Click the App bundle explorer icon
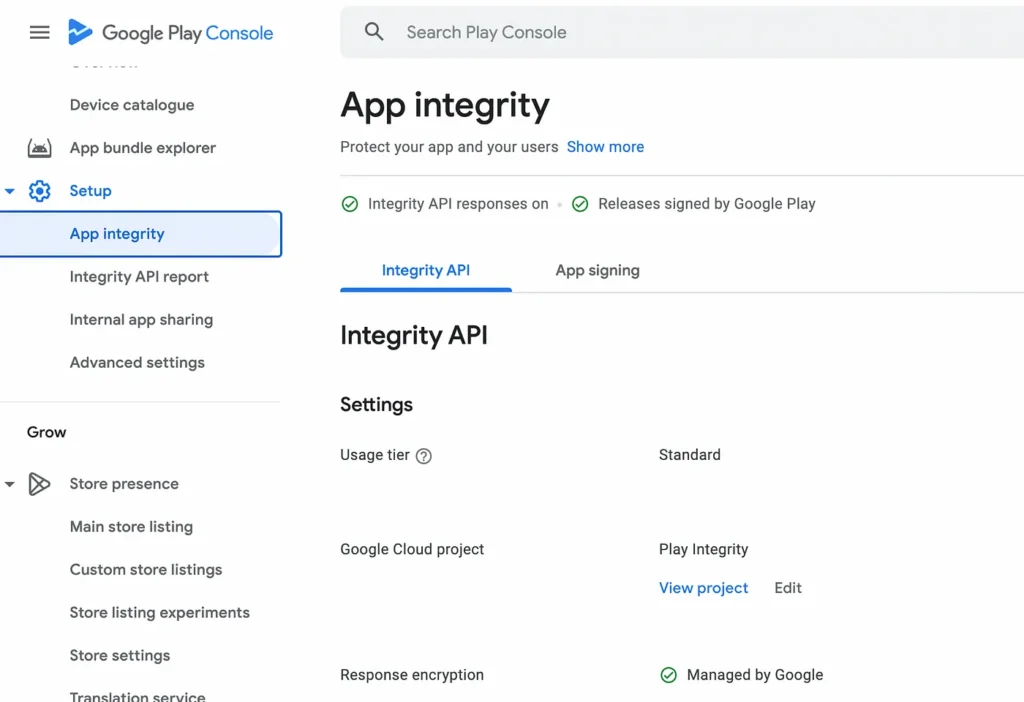This screenshot has height=702, width=1024. click(39, 148)
